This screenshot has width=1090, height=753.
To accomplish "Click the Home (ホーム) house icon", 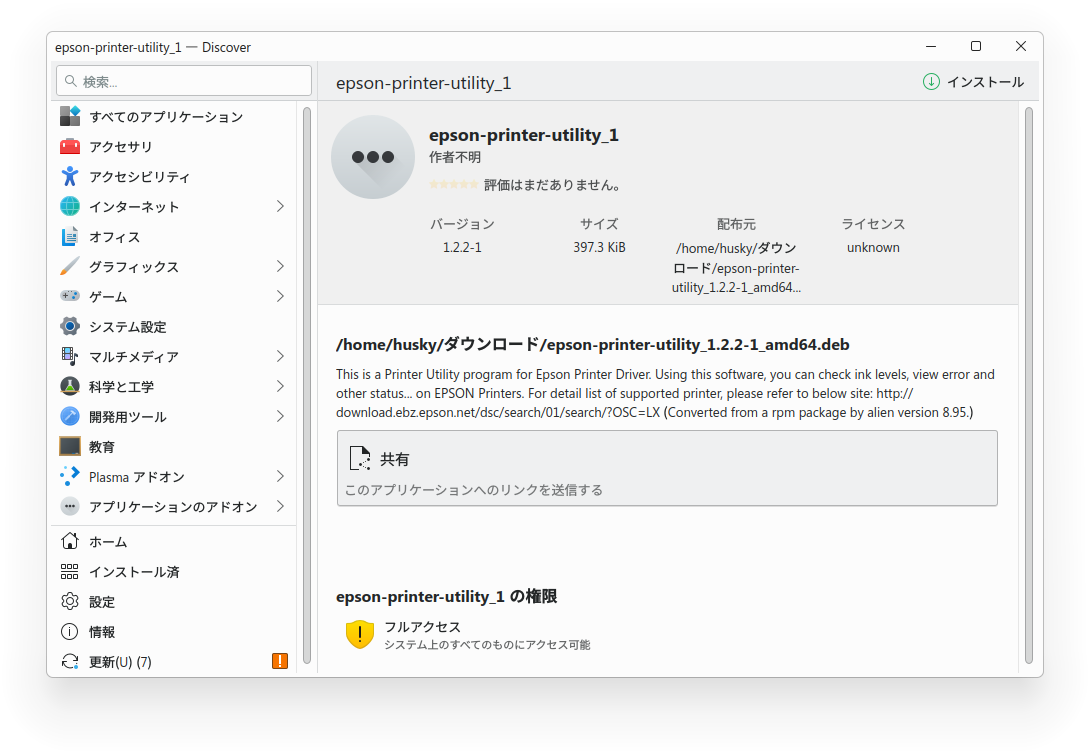I will pos(70,541).
